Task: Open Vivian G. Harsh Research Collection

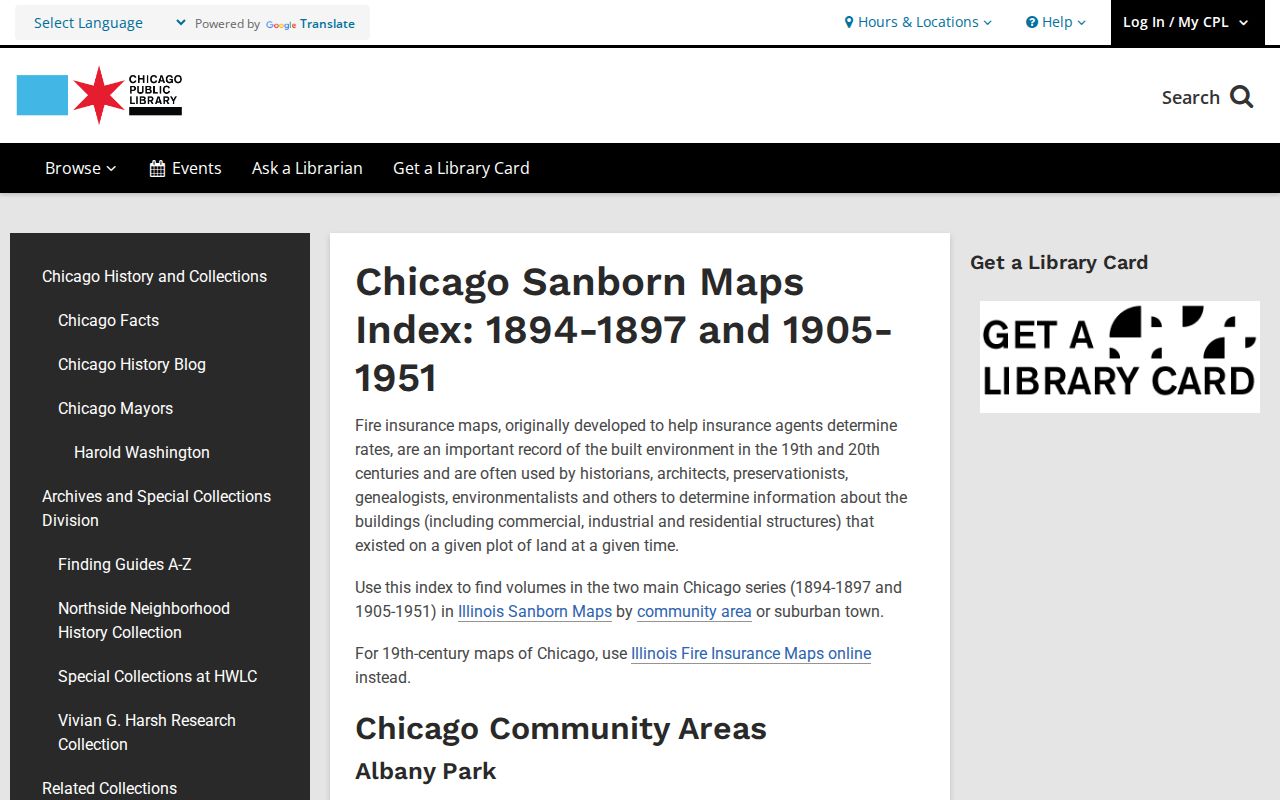Action: pyautogui.click(x=147, y=732)
